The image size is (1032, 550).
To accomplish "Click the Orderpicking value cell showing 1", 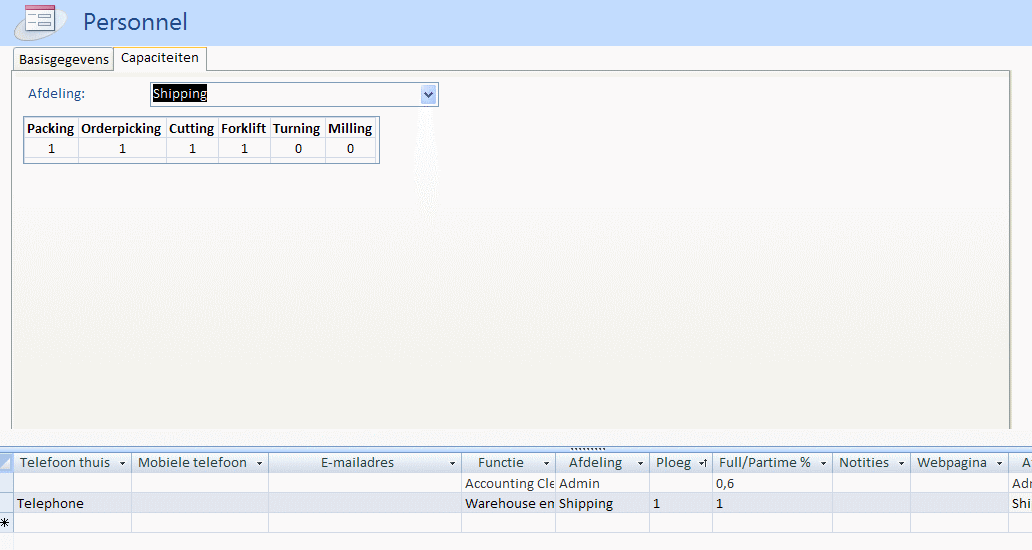I will [122, 149].
